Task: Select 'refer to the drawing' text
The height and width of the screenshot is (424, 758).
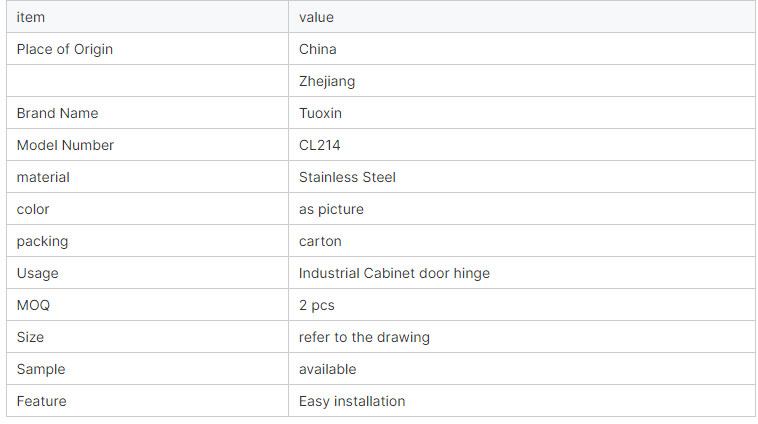Action: tap(364, 337)
